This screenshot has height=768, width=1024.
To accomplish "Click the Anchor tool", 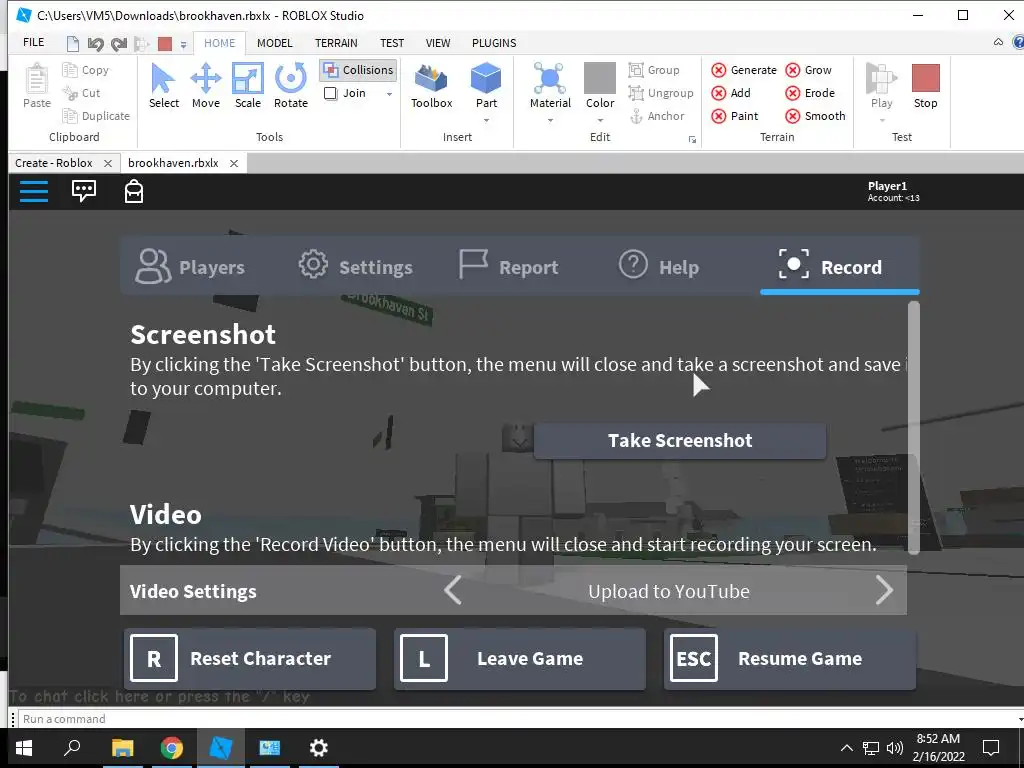I will point(657,116).
